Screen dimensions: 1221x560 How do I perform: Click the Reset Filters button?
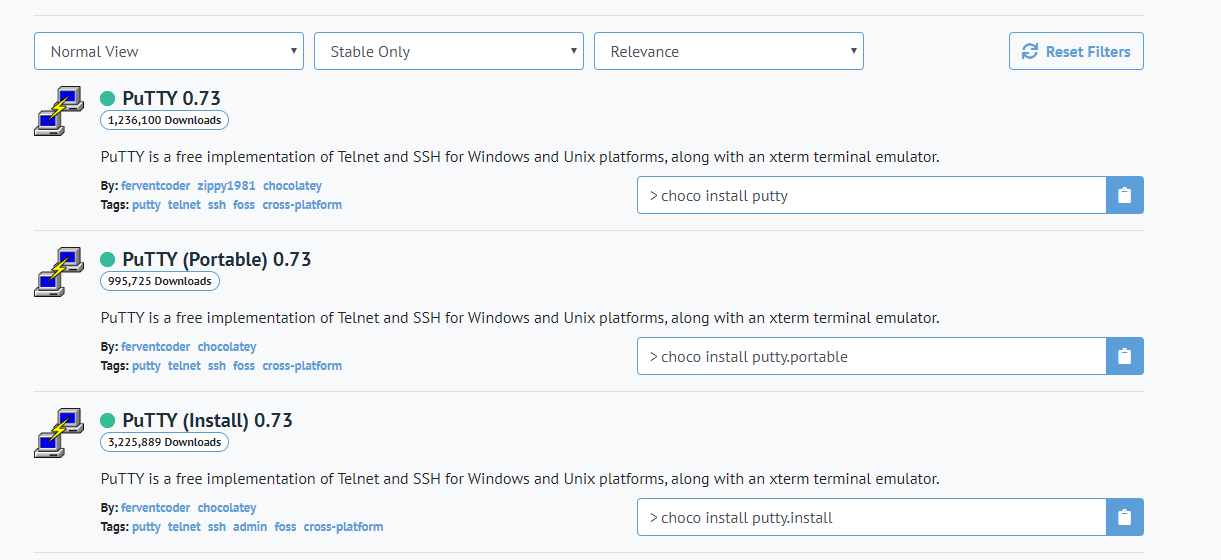(1076, 51)
